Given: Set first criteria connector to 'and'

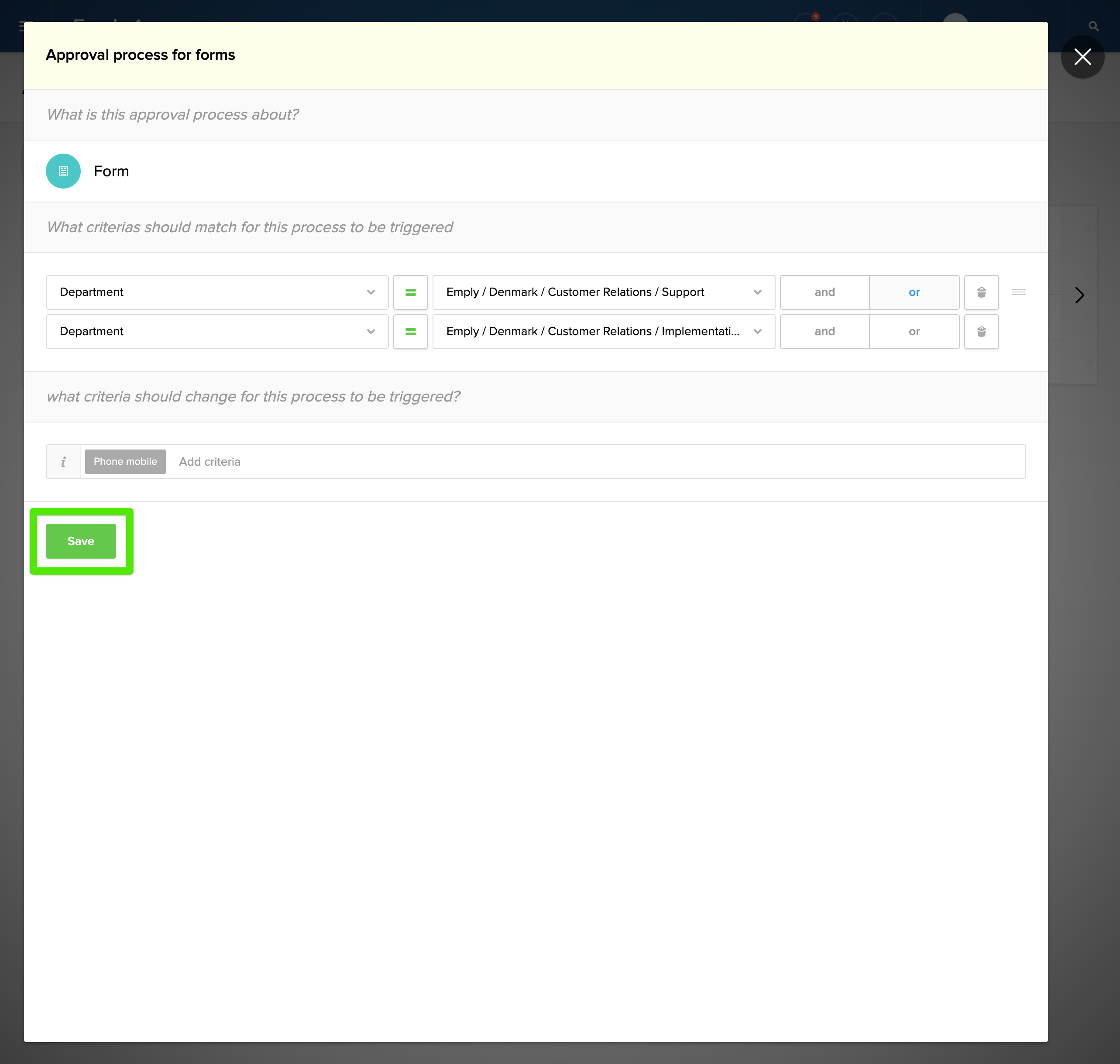Looking at the screenshot, I should [824, 292].
